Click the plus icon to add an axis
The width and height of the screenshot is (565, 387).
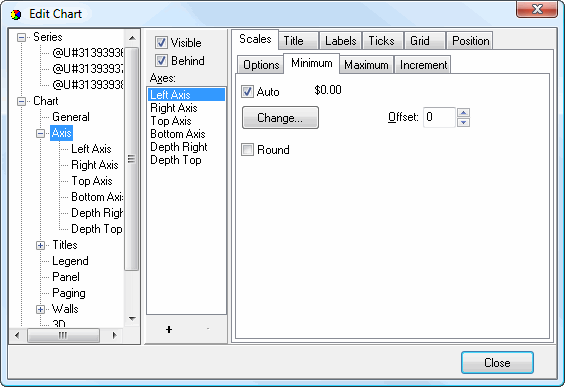coord(169,329)
